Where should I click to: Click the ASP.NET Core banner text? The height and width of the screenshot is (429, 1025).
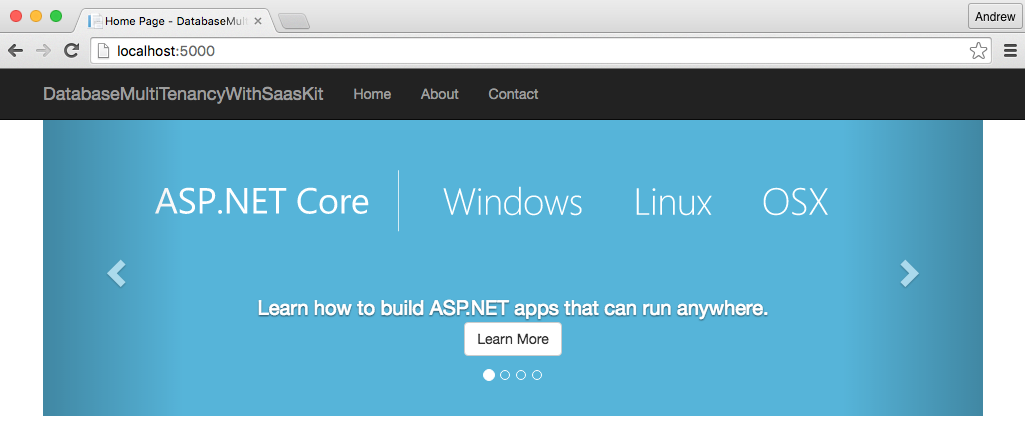point(262,201)
